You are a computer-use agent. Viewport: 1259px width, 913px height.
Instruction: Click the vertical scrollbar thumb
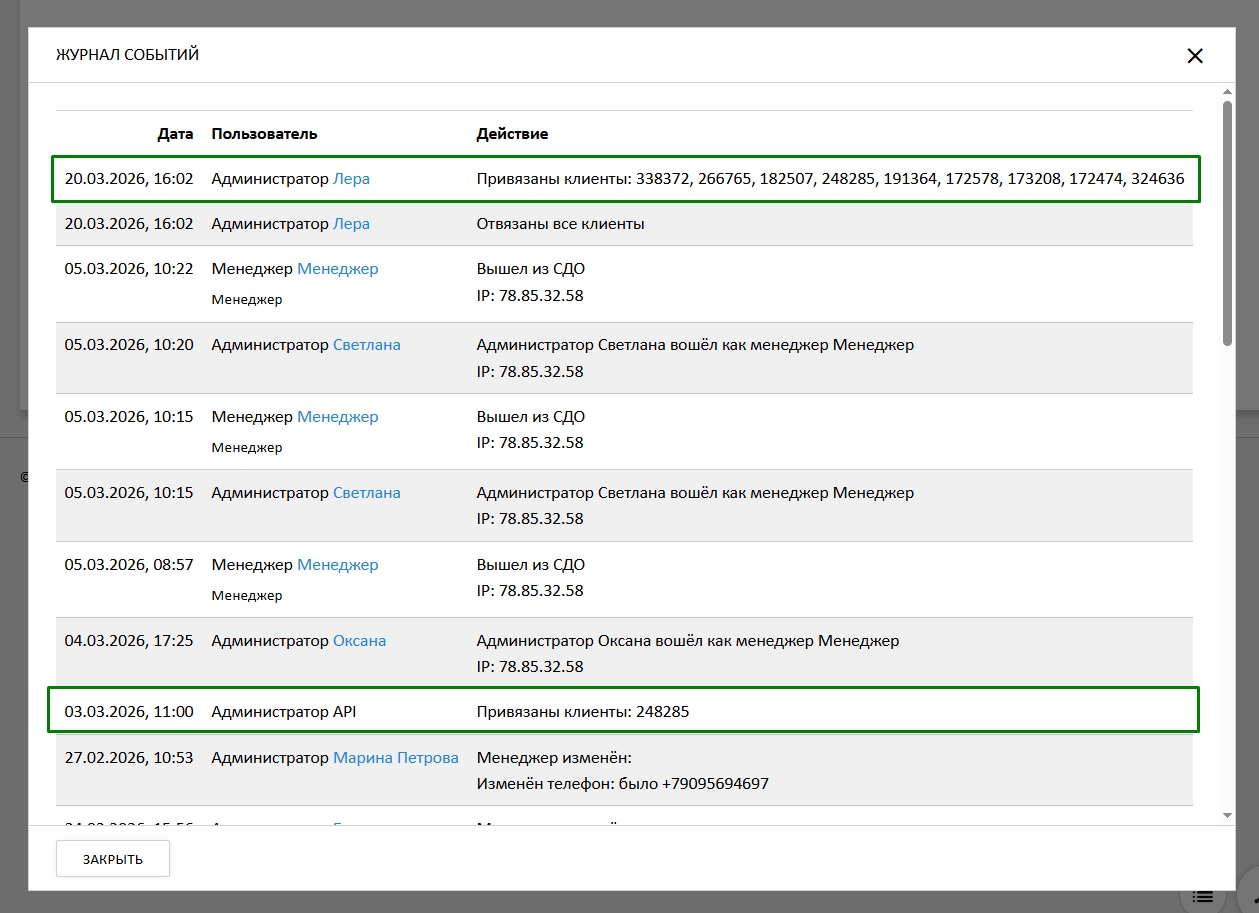1227,220
